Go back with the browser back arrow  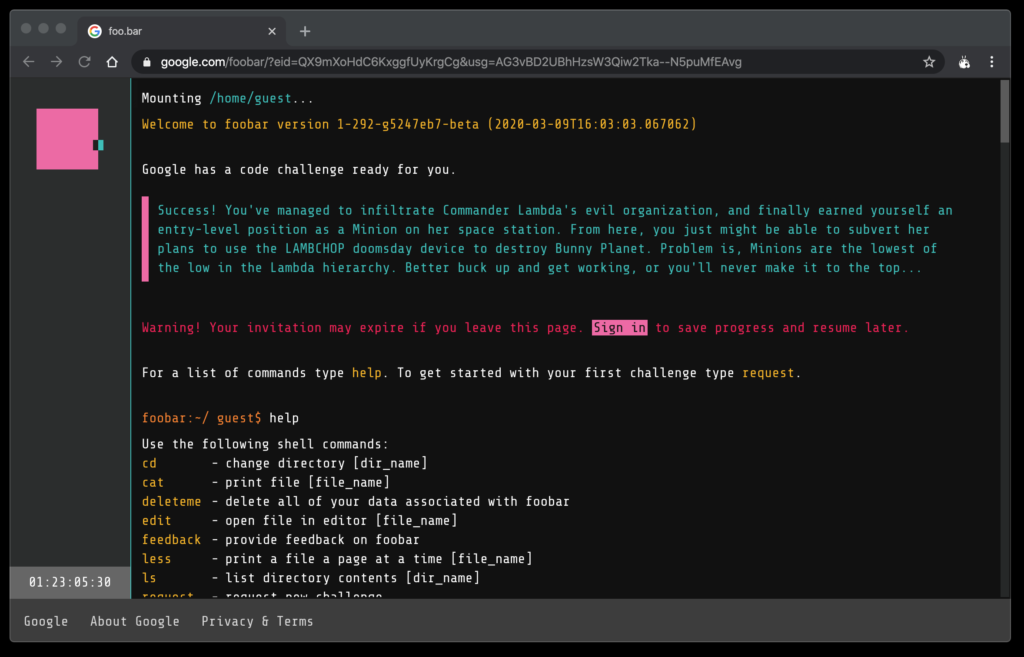pos(29,62)
